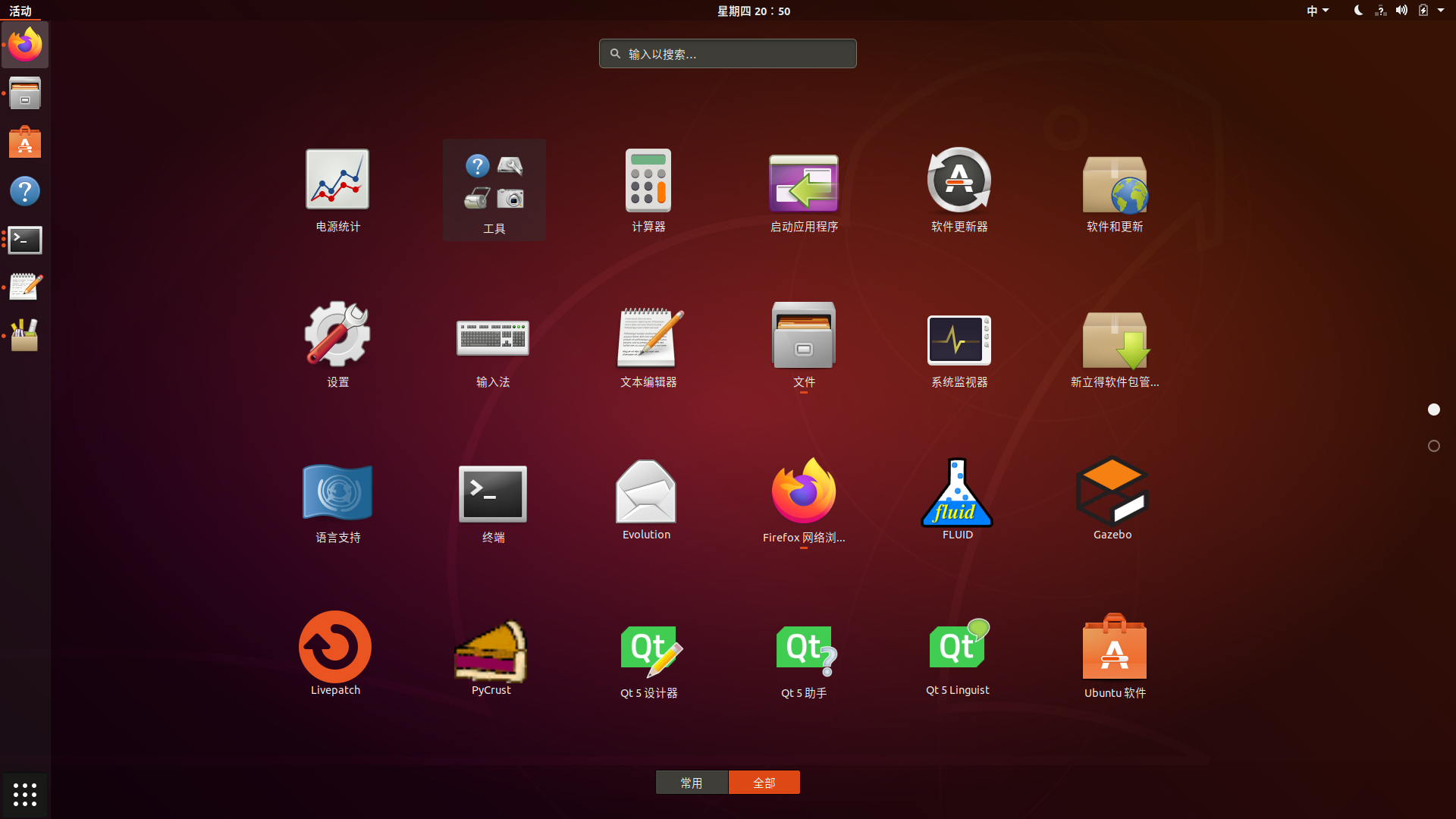Image resolution: width=1456 pixels, height=819 pixels.
Task: Switch to second app grid page
Action: tap(1433, 446)
